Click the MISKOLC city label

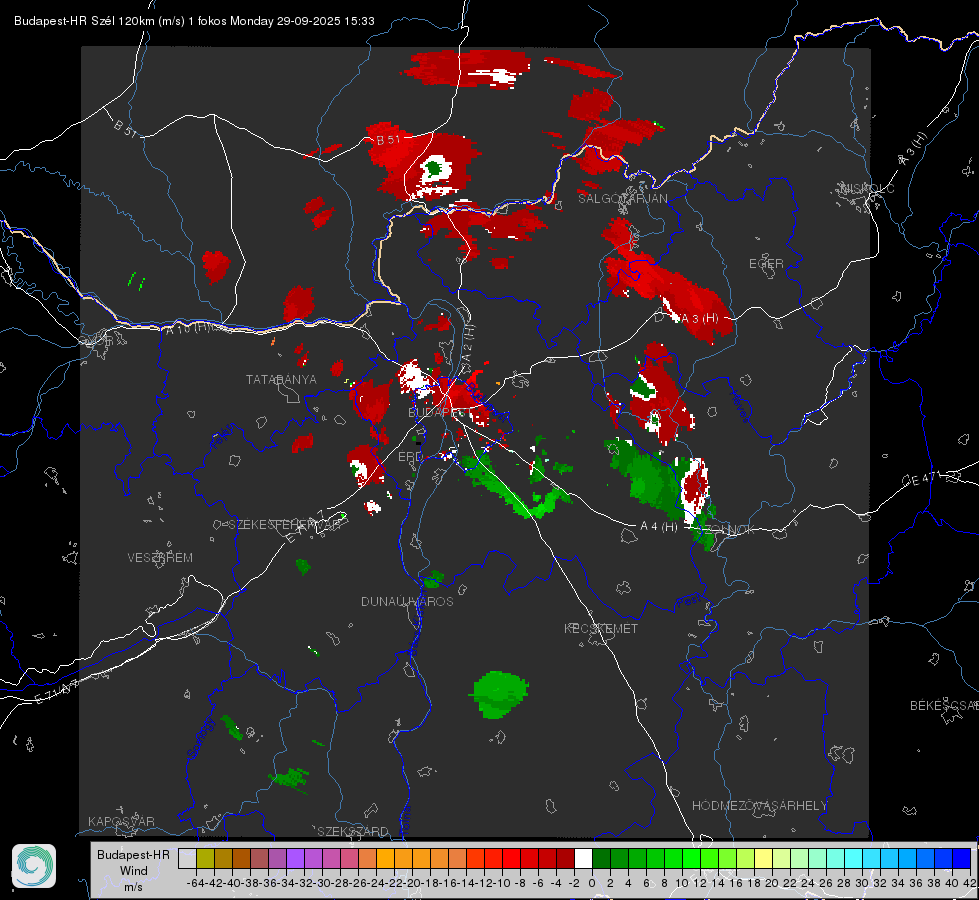[867, 189]
